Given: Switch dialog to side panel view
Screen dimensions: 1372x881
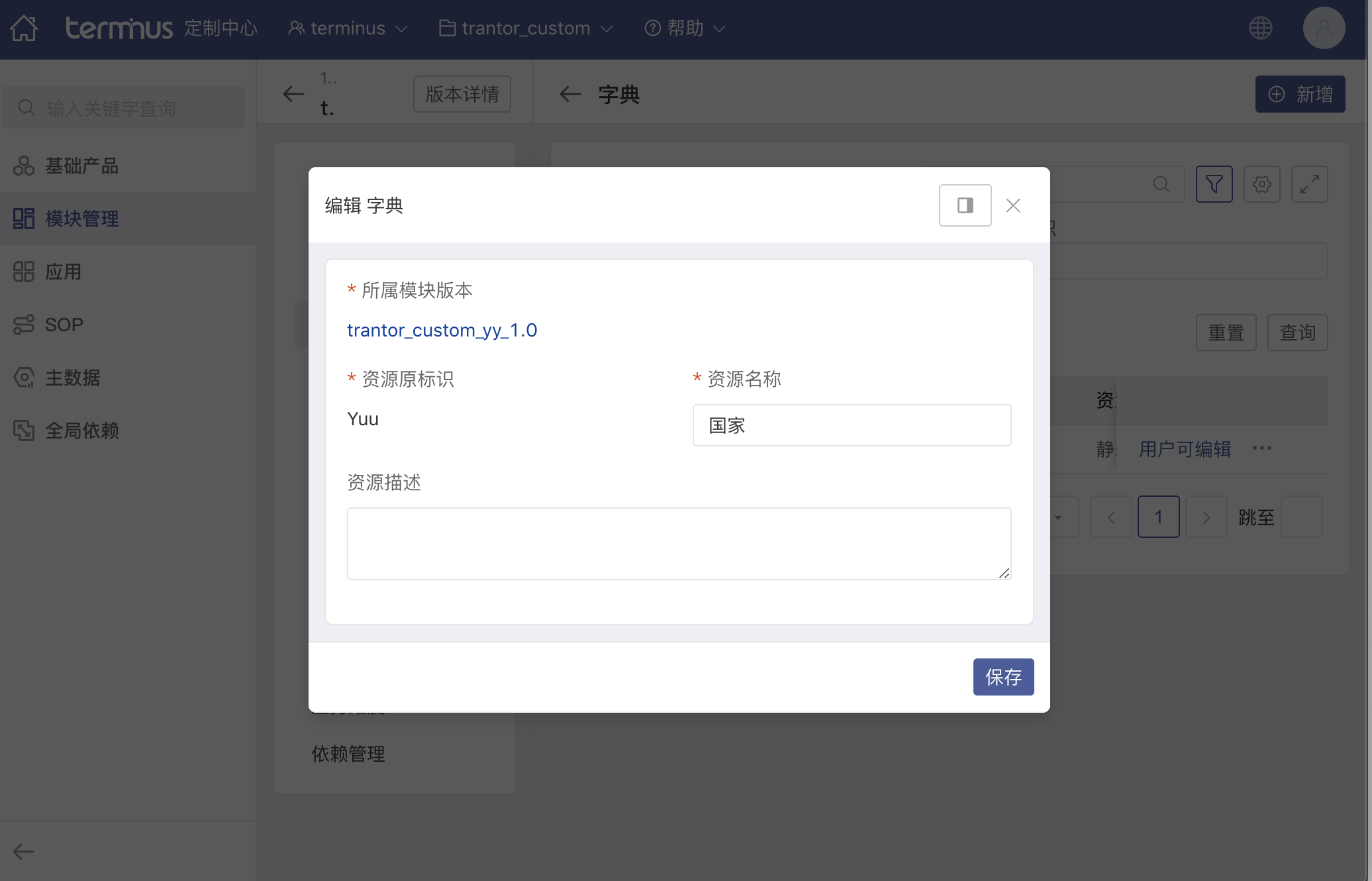Looking at the screenshot, I should point(965,205).
